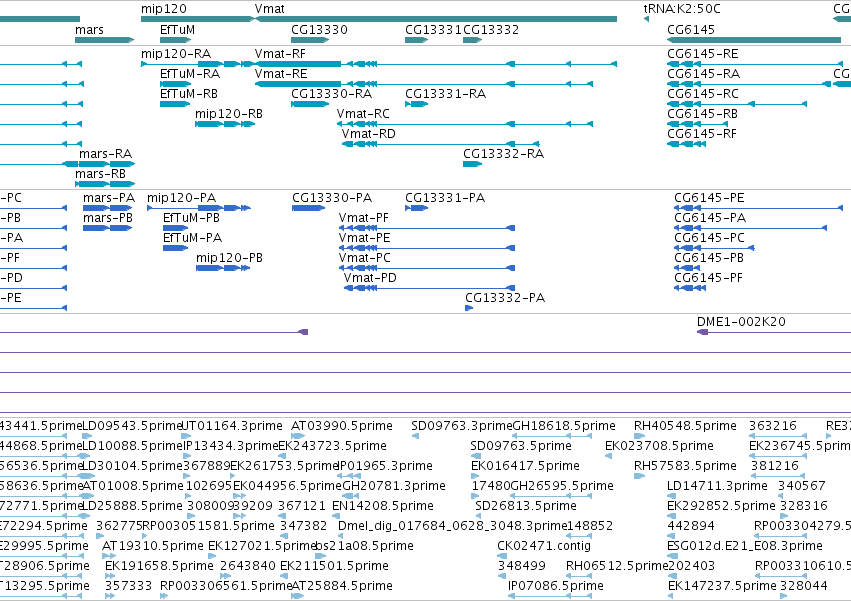Viewport: 851px width, 601px height.
Task: Click the mars-RA transcript label
Action: (106, 154)
